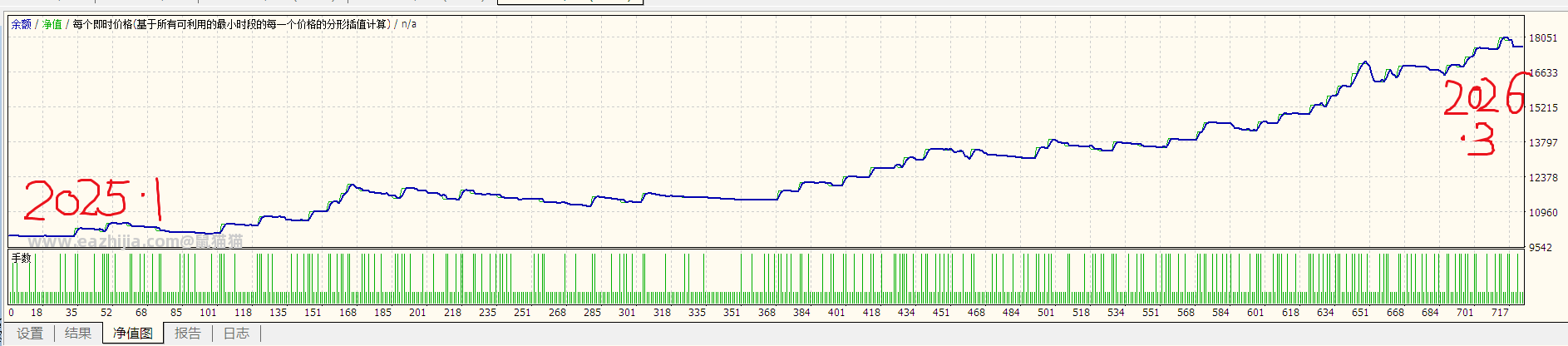Click trade number 601 on the horizontal axis
The height and width of the screenshot is (346, 1568).
(x=1255, y=313)
